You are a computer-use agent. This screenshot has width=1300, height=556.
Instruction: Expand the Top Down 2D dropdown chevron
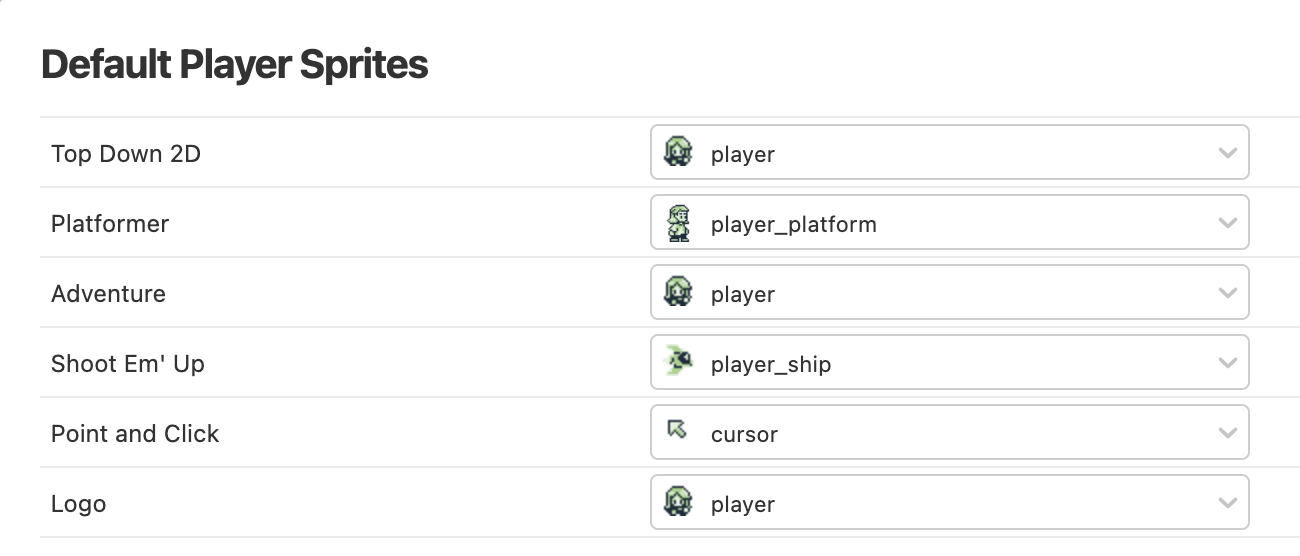pos(1228,153)
